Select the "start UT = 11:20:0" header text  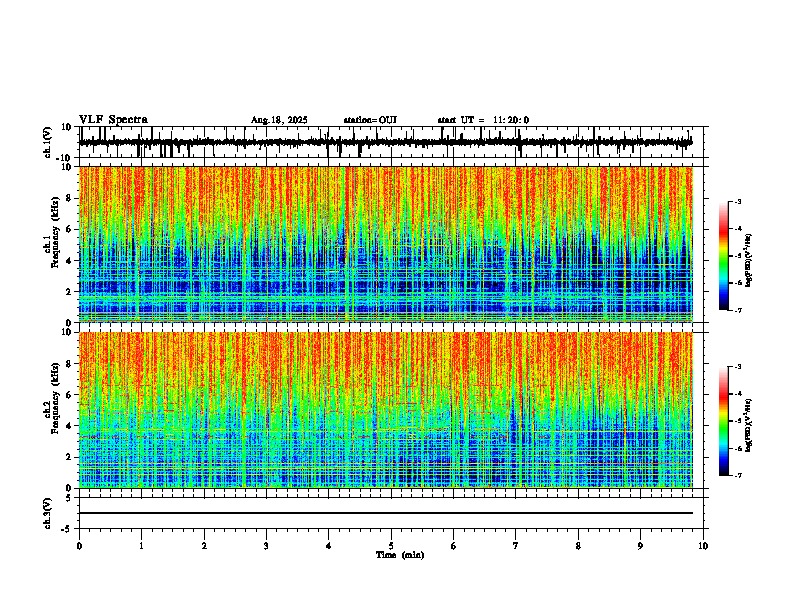(x=483, y=120)
